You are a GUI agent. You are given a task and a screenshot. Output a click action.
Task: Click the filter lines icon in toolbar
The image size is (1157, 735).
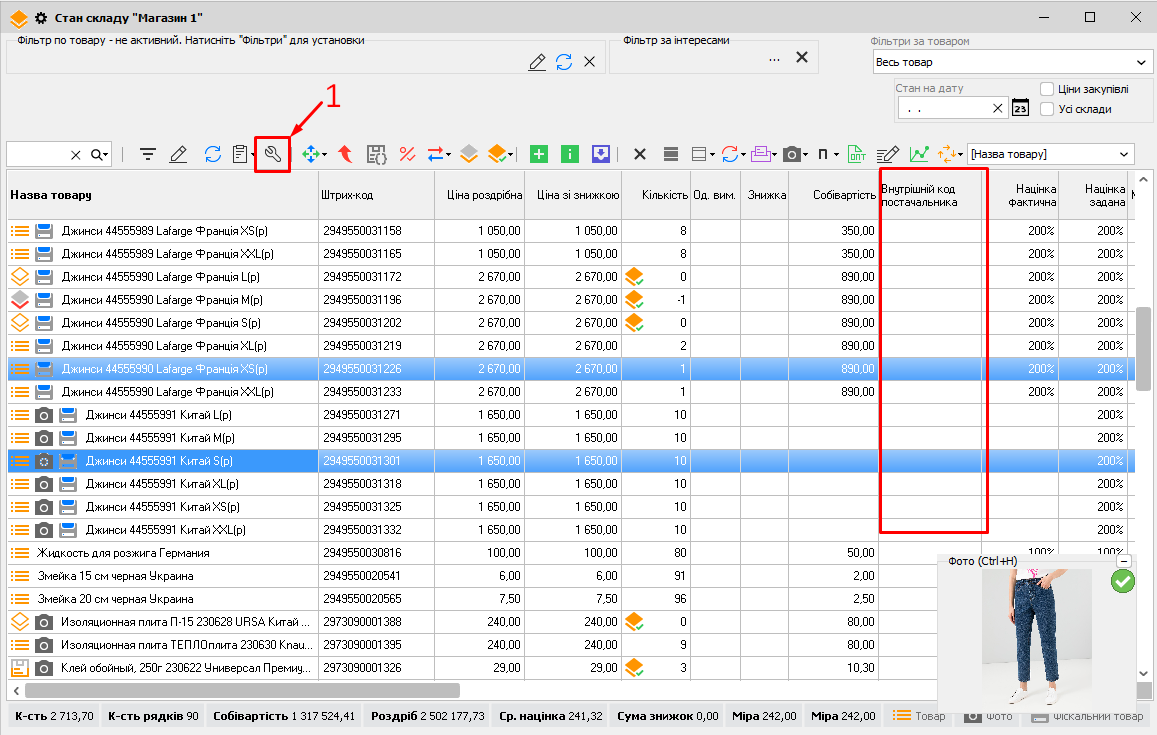pos(148,154)
